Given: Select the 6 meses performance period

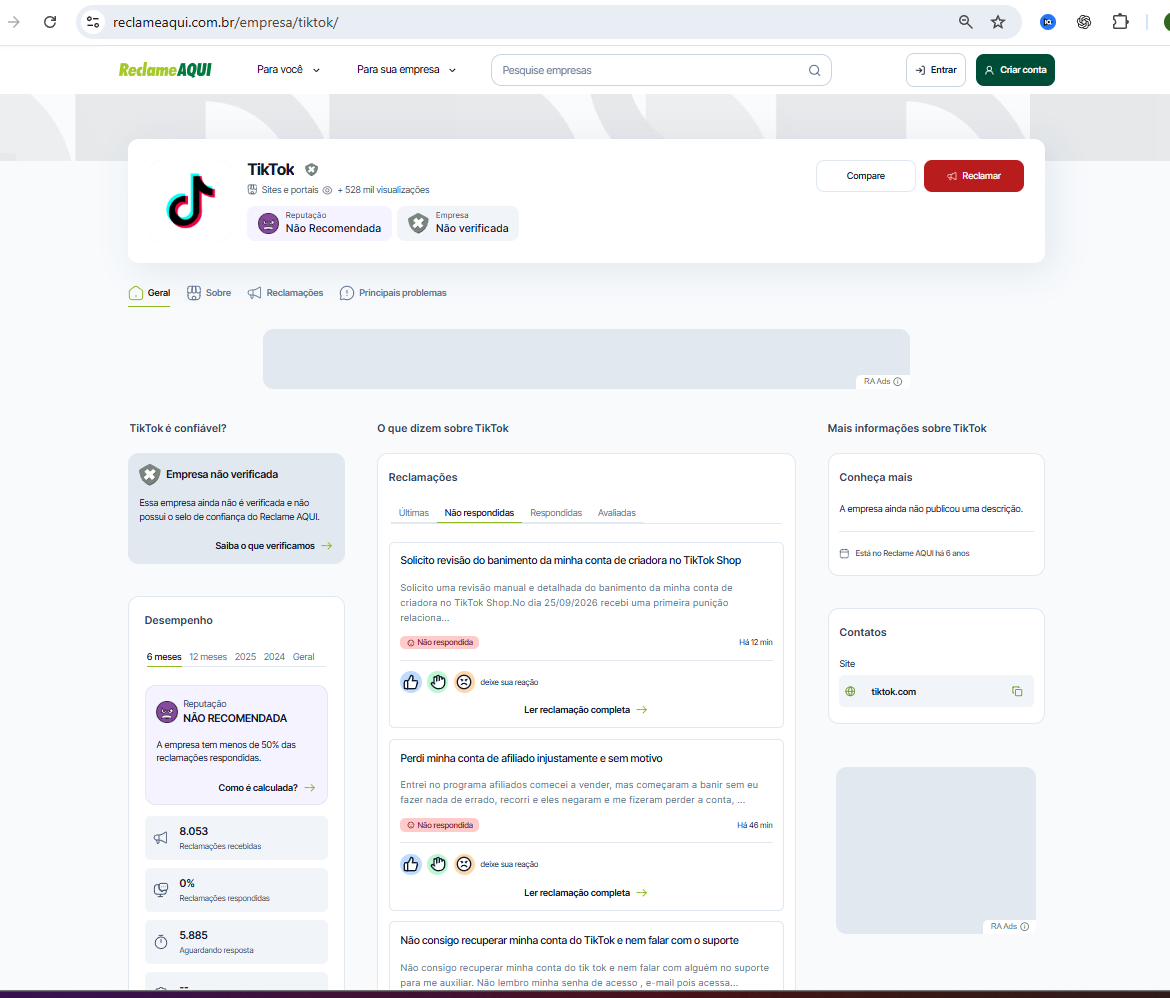Looking at the screenshot, I should [x=164, y=657].
